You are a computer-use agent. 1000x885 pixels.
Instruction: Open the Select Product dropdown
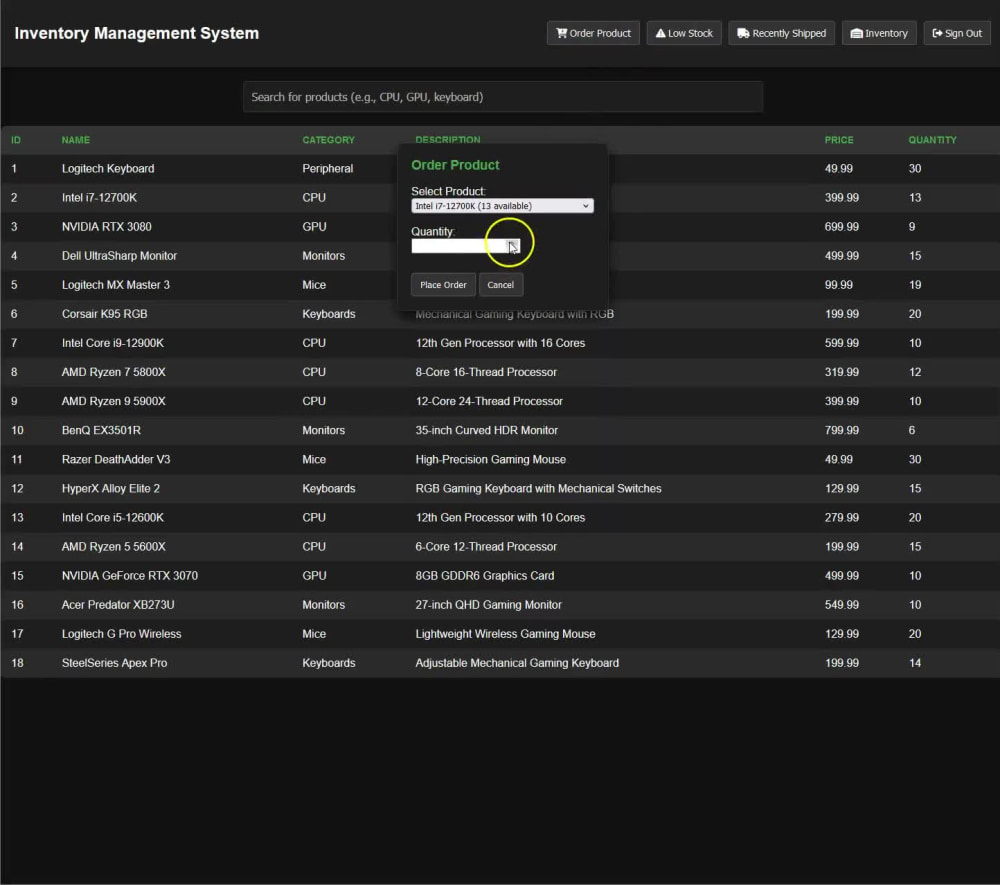(x=502, y=206)
